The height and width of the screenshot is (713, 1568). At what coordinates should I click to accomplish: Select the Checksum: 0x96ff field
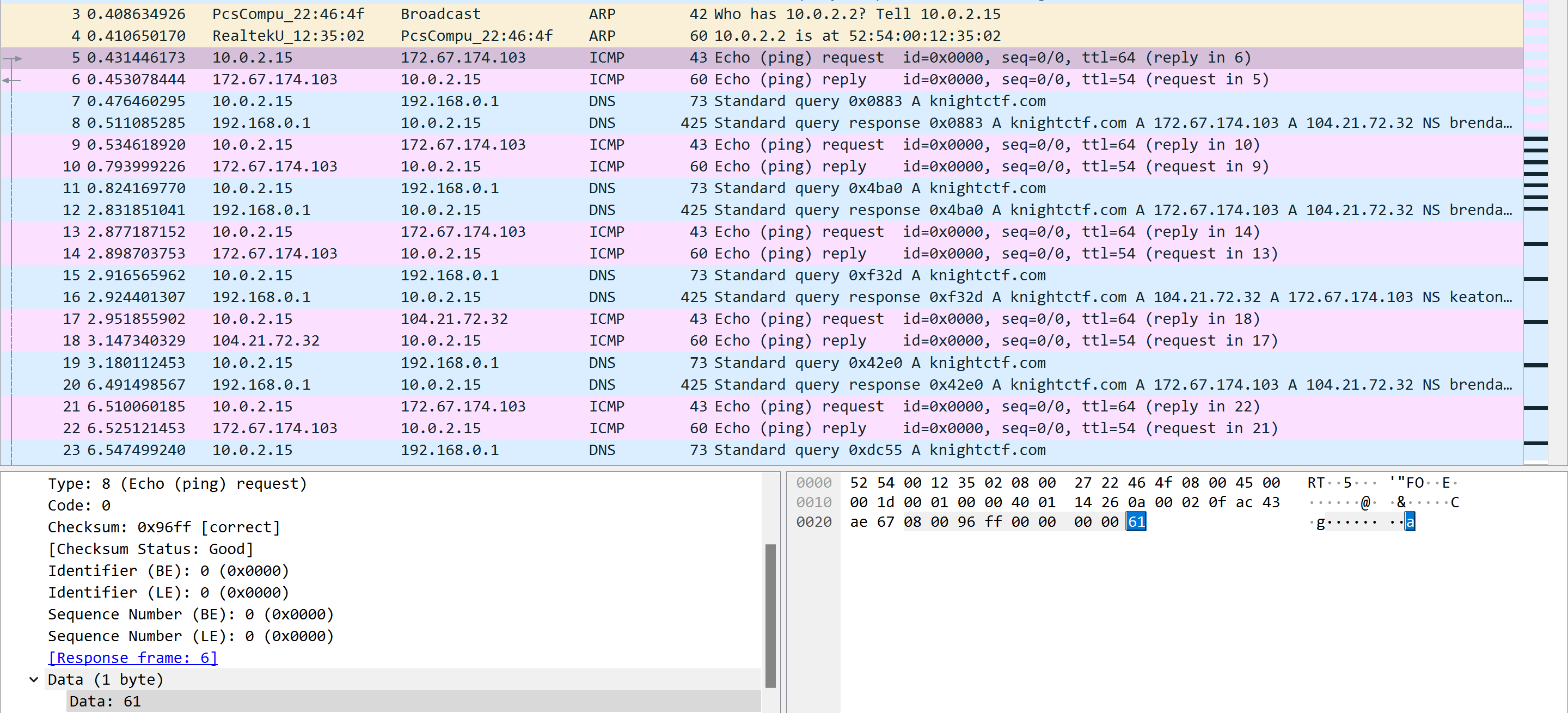tap(164, 527)
